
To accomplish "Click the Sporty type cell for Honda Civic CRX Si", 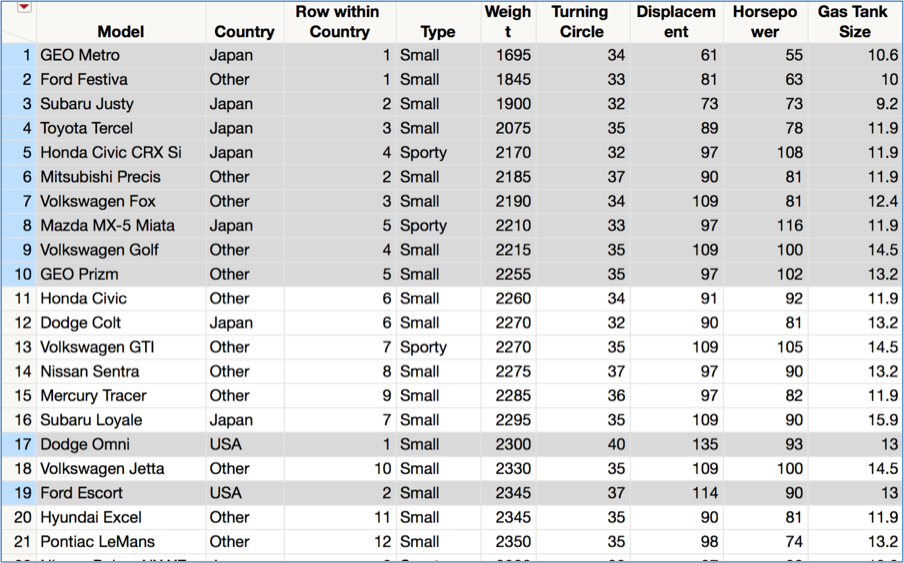I will tap(423, 152).
